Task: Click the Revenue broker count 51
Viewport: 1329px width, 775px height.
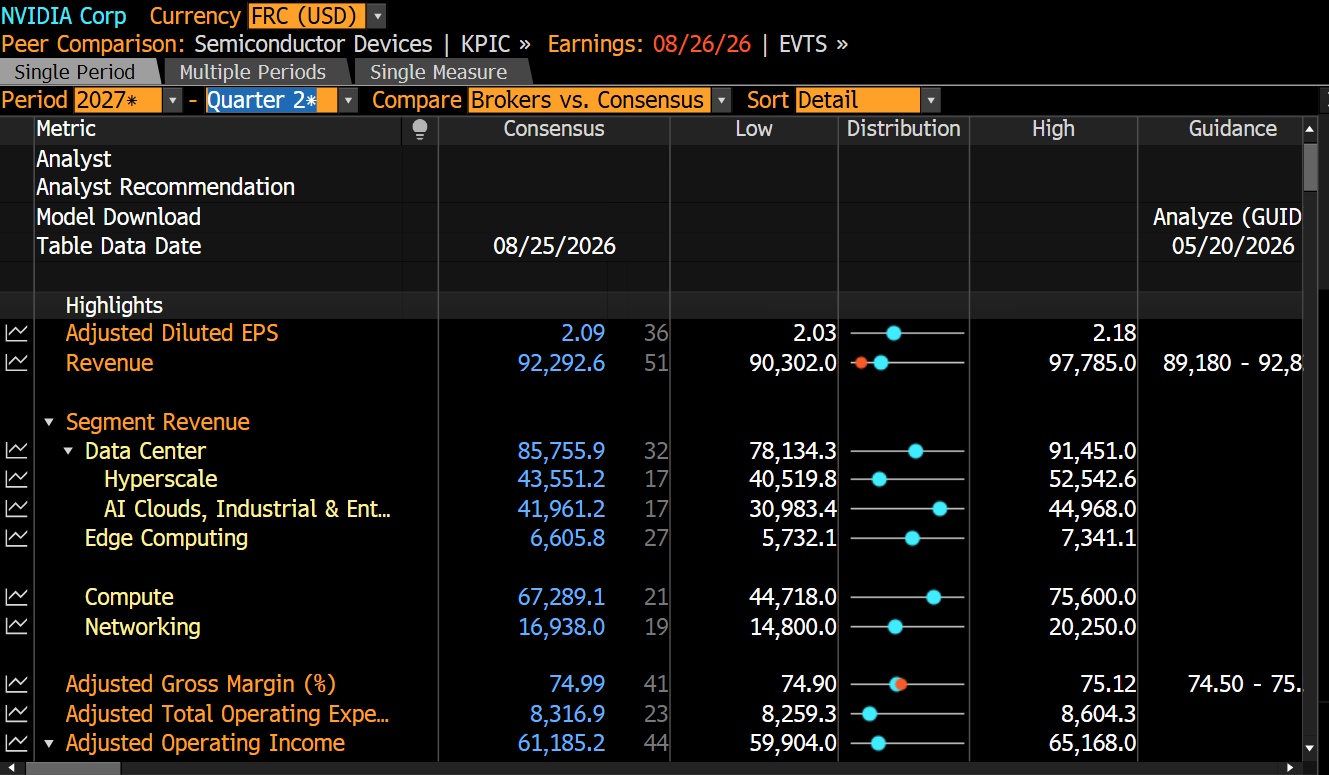Action: [656, 363]
